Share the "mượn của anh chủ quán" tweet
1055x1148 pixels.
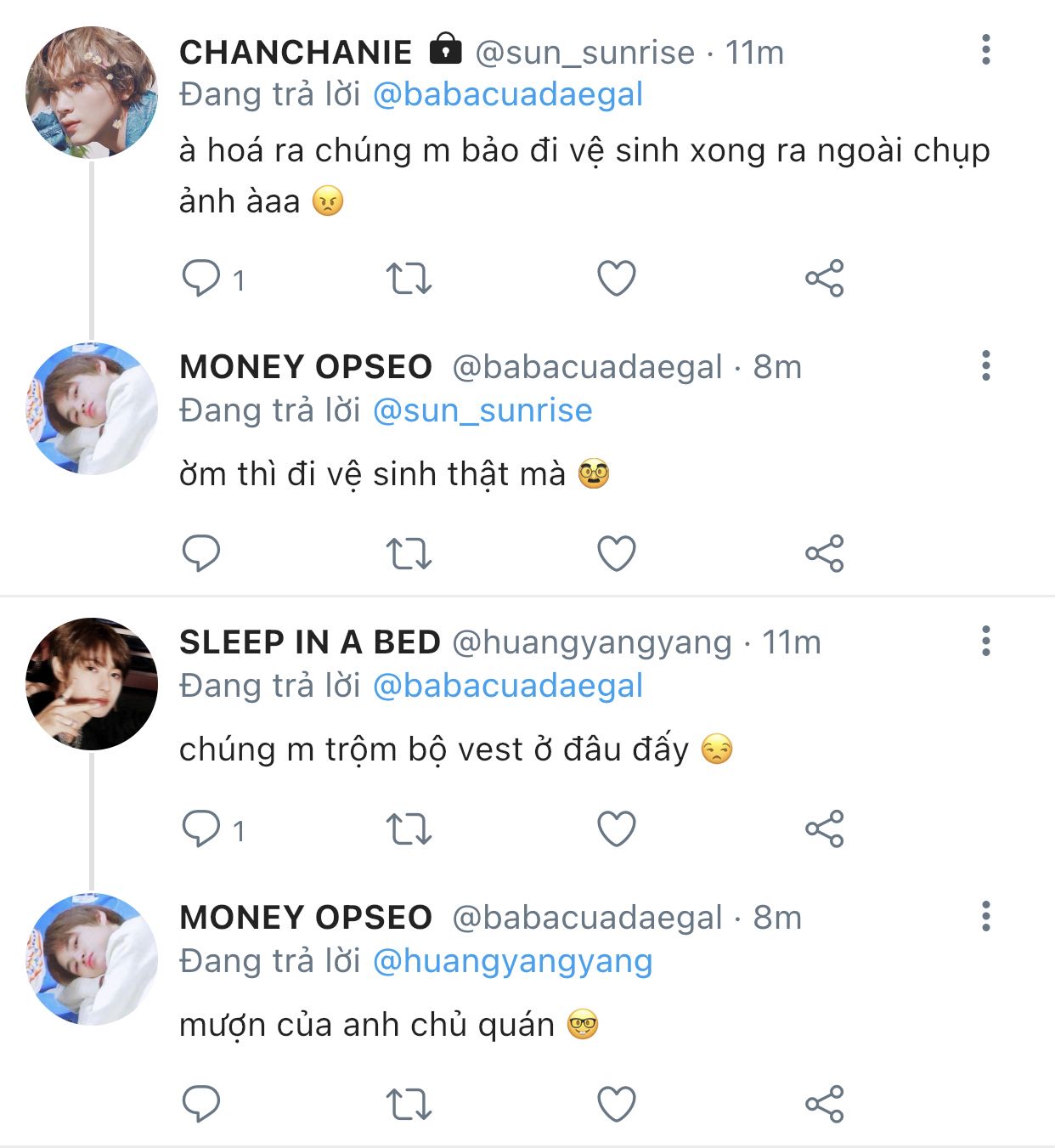coord(824,1104)
